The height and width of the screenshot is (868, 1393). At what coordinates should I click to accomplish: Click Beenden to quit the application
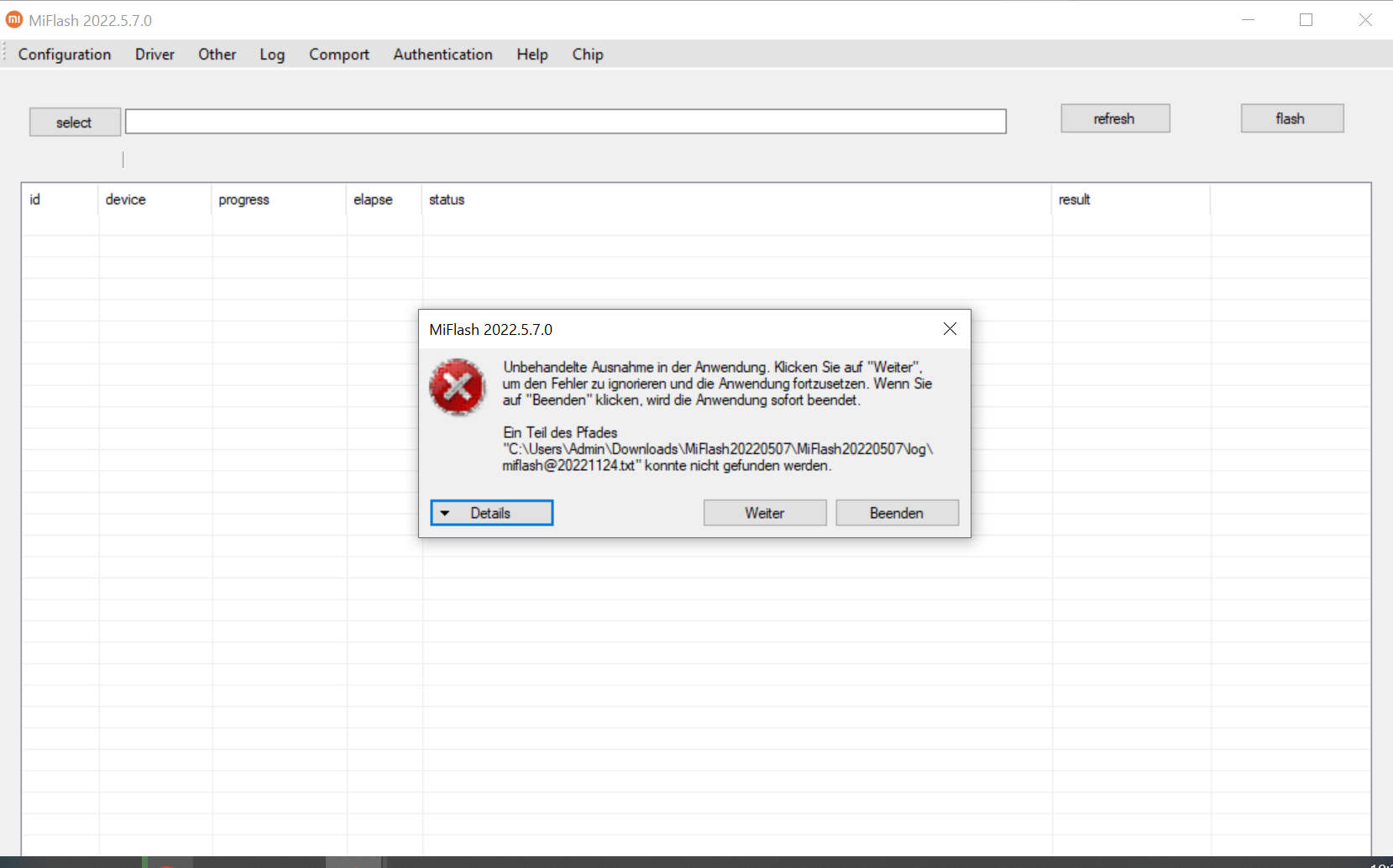[x=896, y=513]
